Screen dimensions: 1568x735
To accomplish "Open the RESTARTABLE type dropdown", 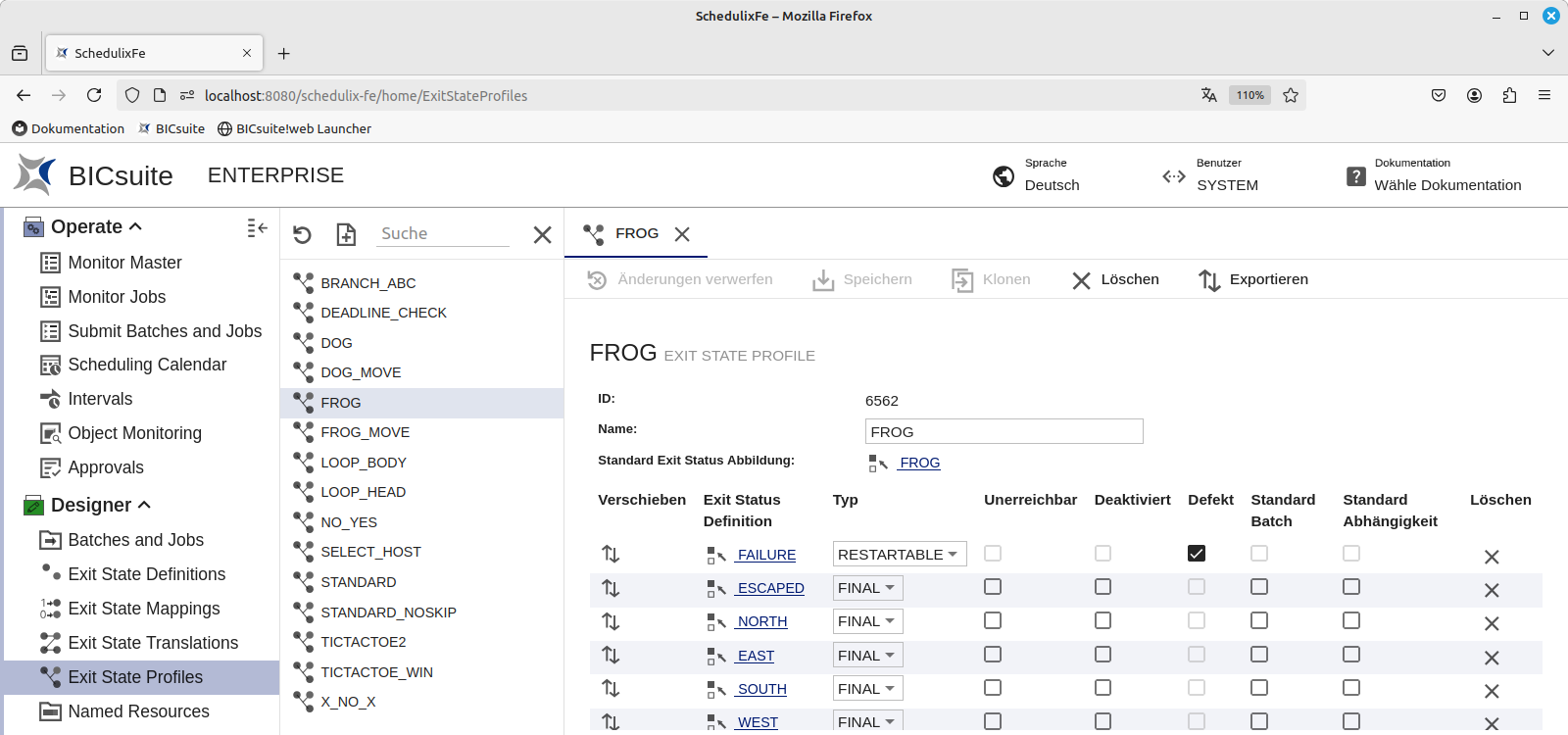I will click(x=899, y=555).
